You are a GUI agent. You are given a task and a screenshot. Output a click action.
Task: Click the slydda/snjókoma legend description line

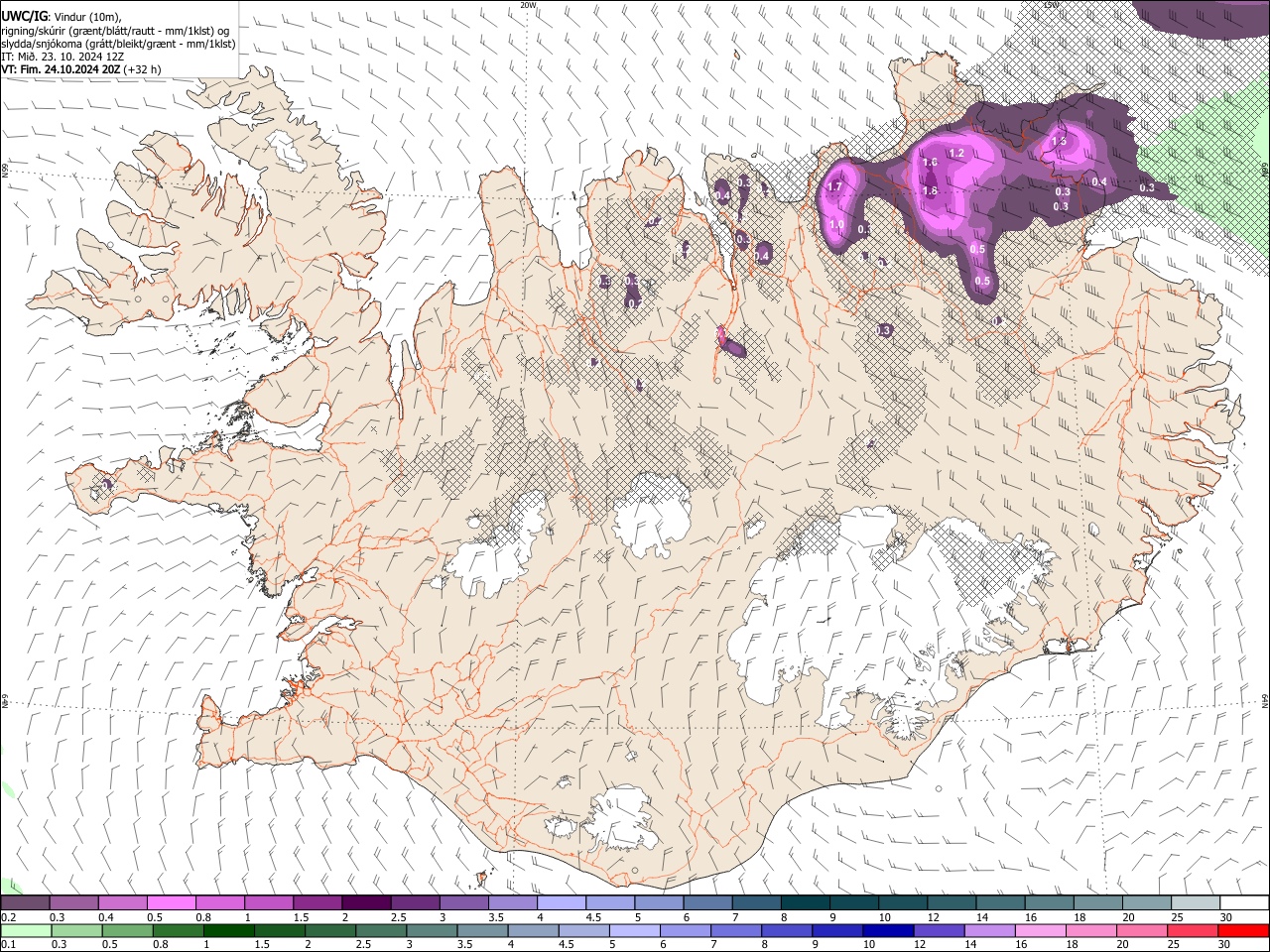pos(118,44)
